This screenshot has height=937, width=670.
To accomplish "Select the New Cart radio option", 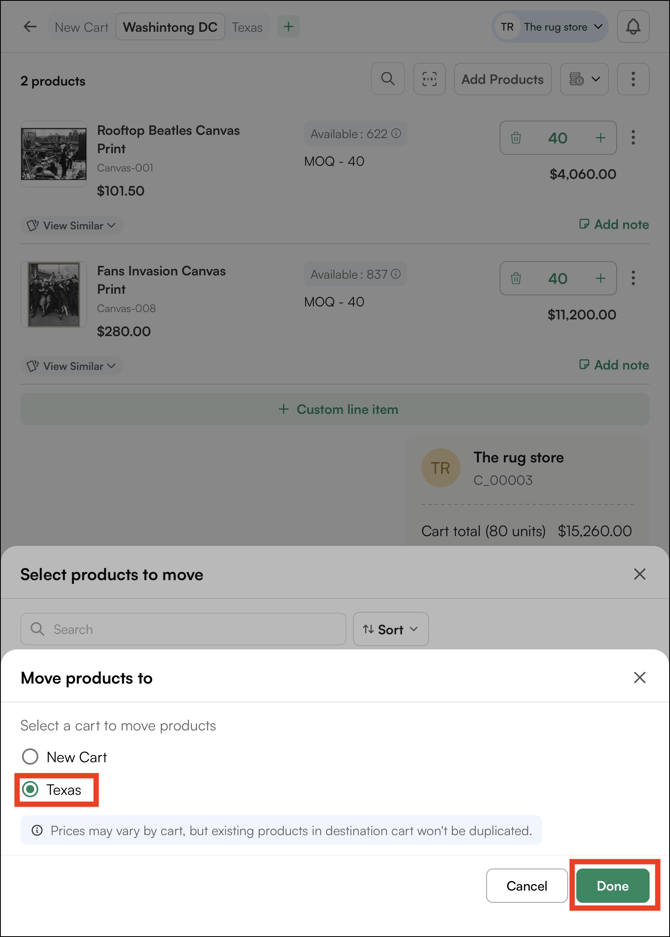I will tap(31, 757).
